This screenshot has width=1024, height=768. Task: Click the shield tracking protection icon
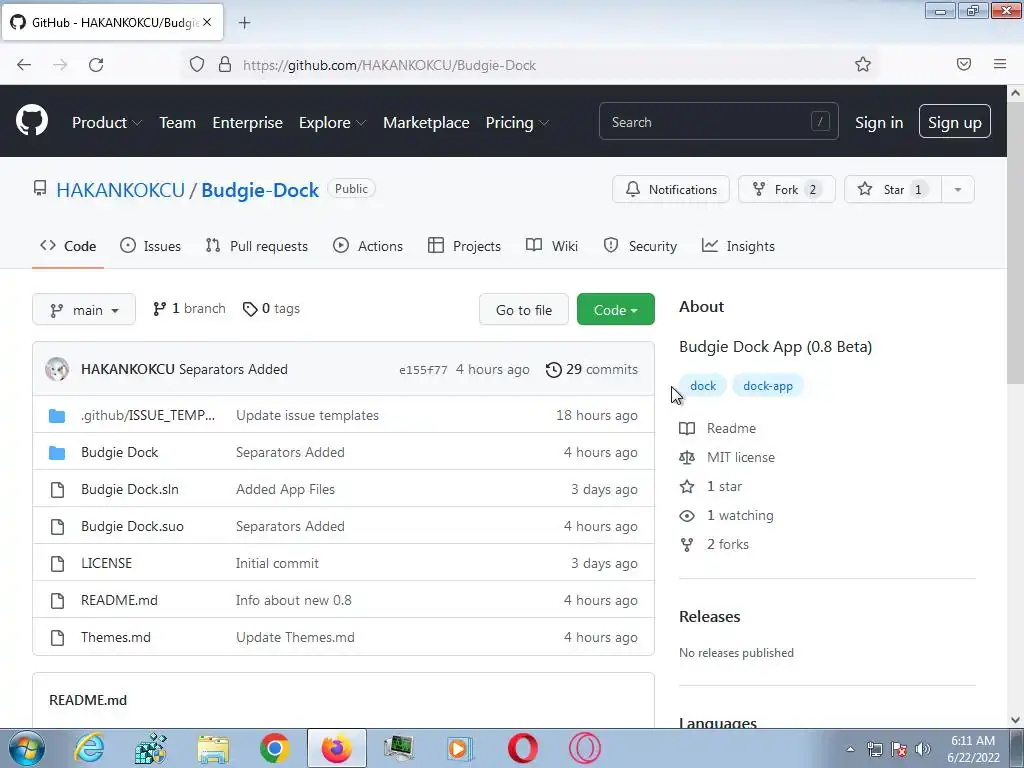tap(197, 64)
